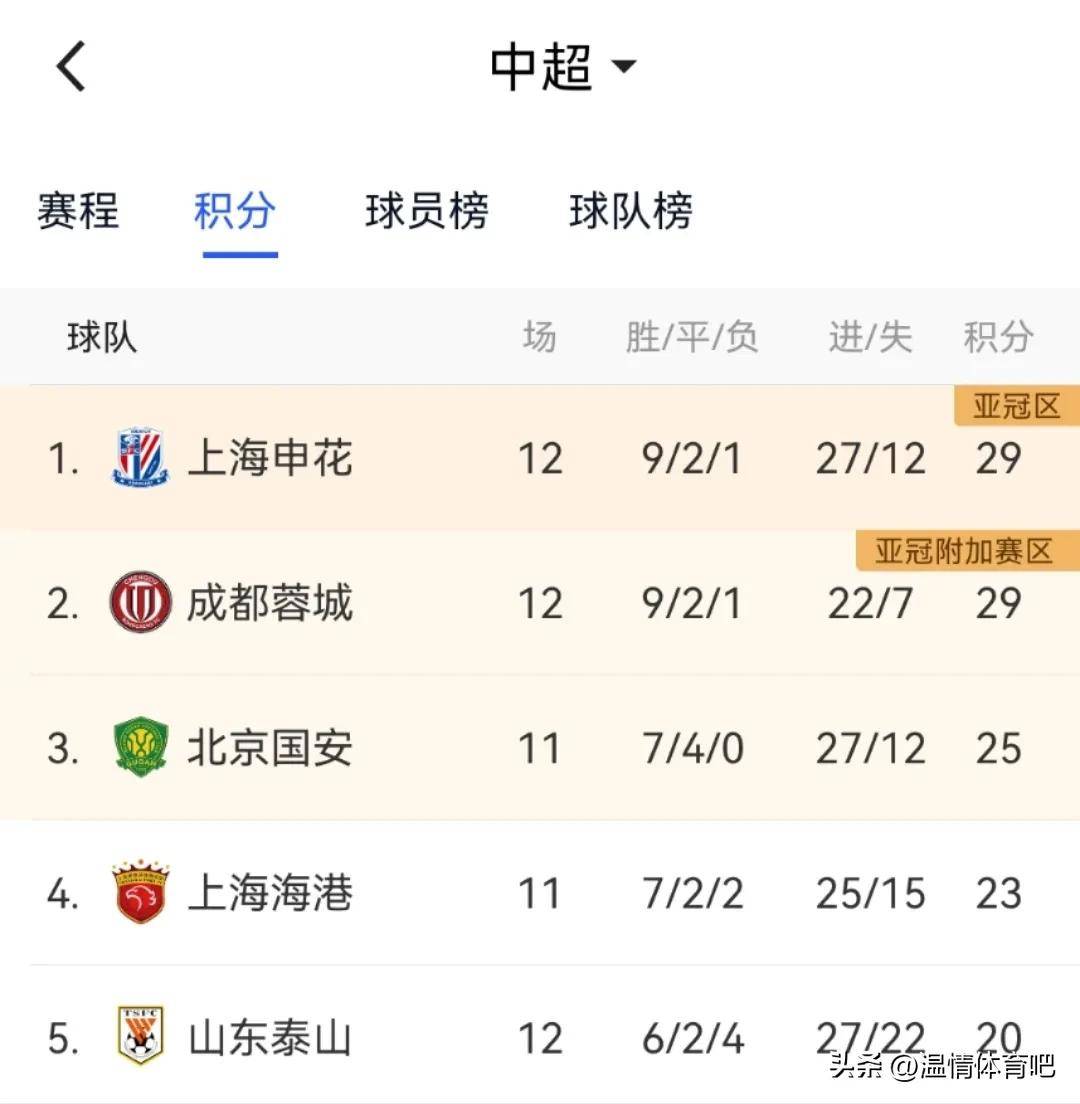Click the 上海海港 team badge
Screen dimensions: 1080x1104
[x=141, y=892]
